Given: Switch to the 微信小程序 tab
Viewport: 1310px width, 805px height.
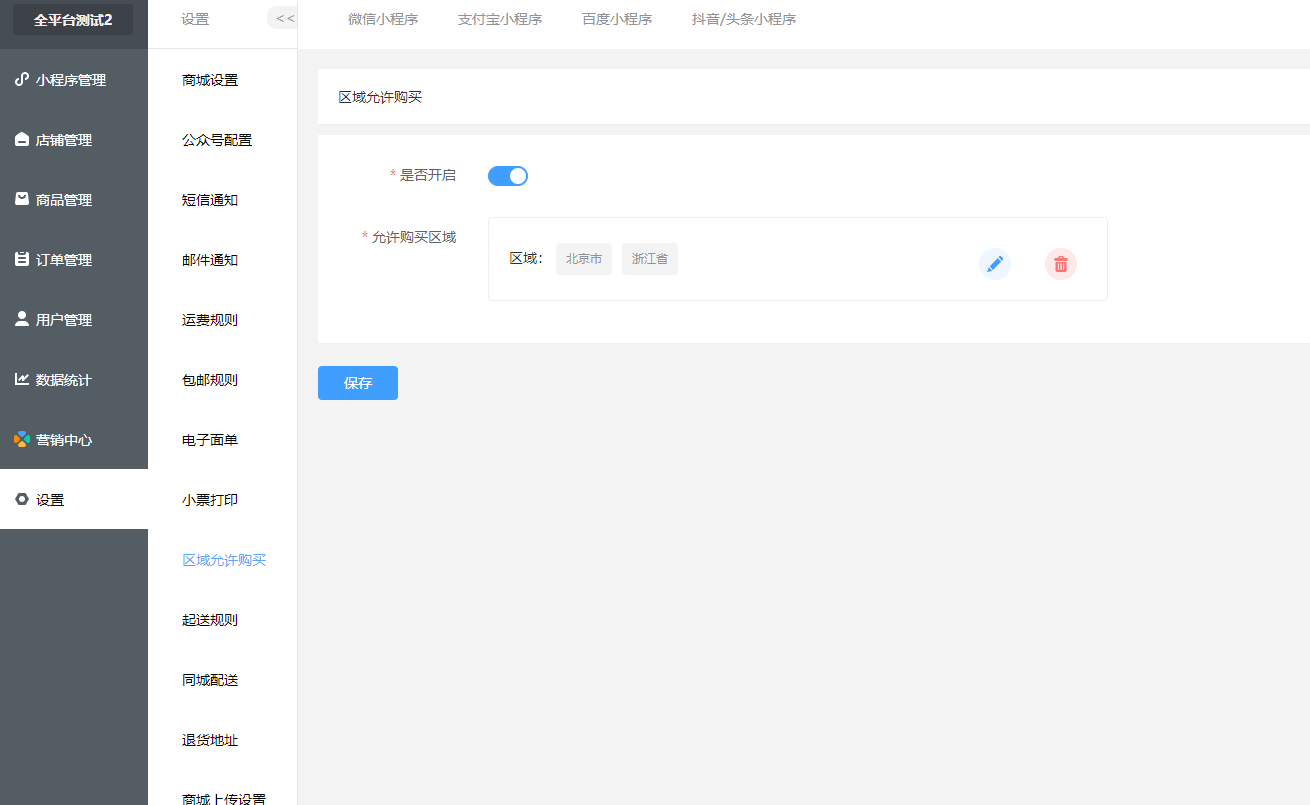Looking at the screenshot, I should pos(383,20).
